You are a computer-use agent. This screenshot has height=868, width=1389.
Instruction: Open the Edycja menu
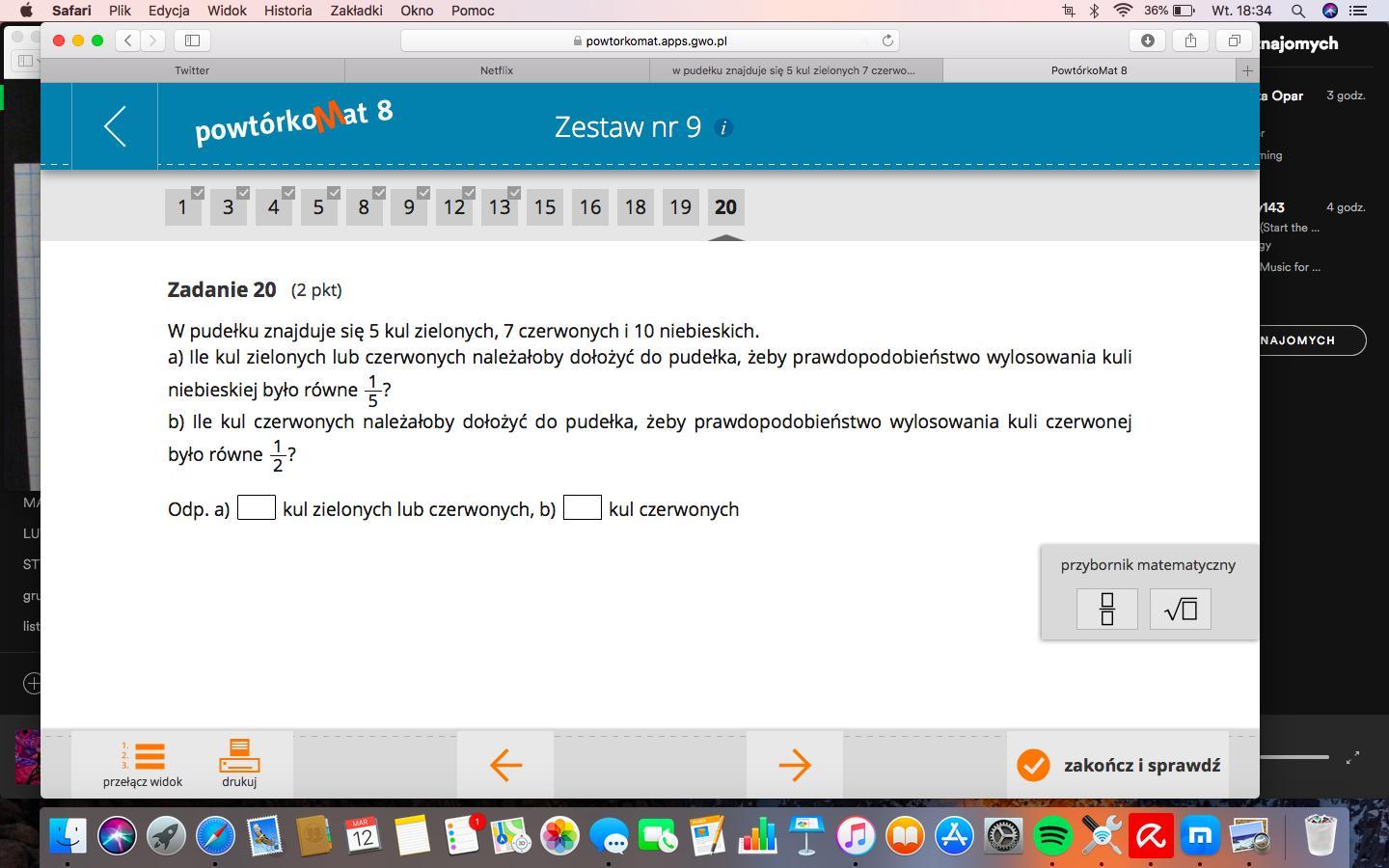169,11
